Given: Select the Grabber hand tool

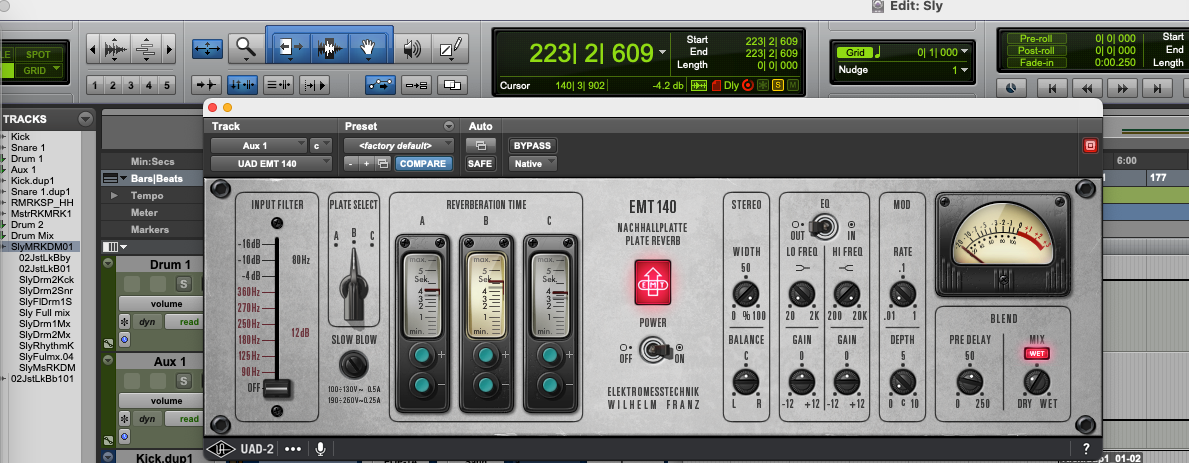Looking at the screenshot, I should point(368,48).
